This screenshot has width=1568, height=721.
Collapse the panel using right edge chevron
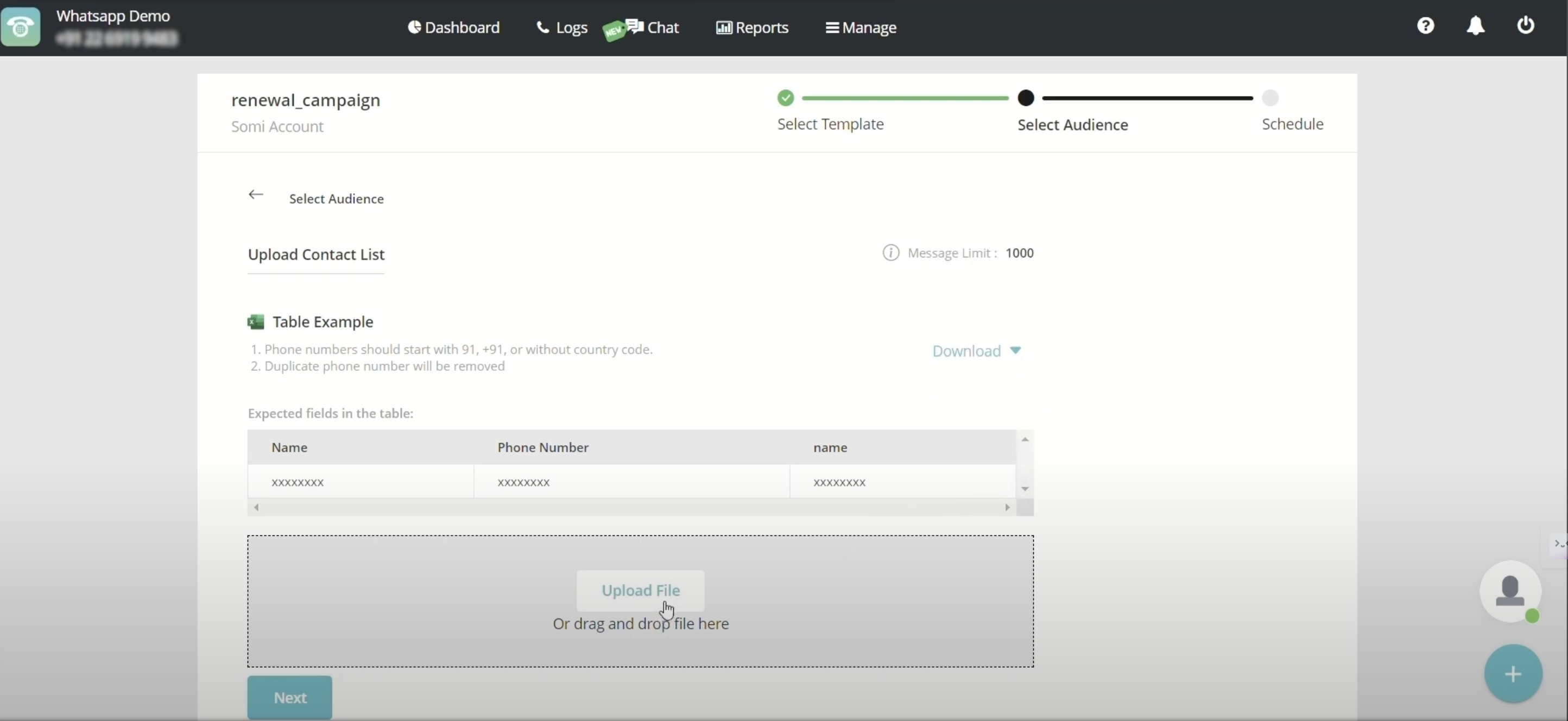[x=1557, y=543]
